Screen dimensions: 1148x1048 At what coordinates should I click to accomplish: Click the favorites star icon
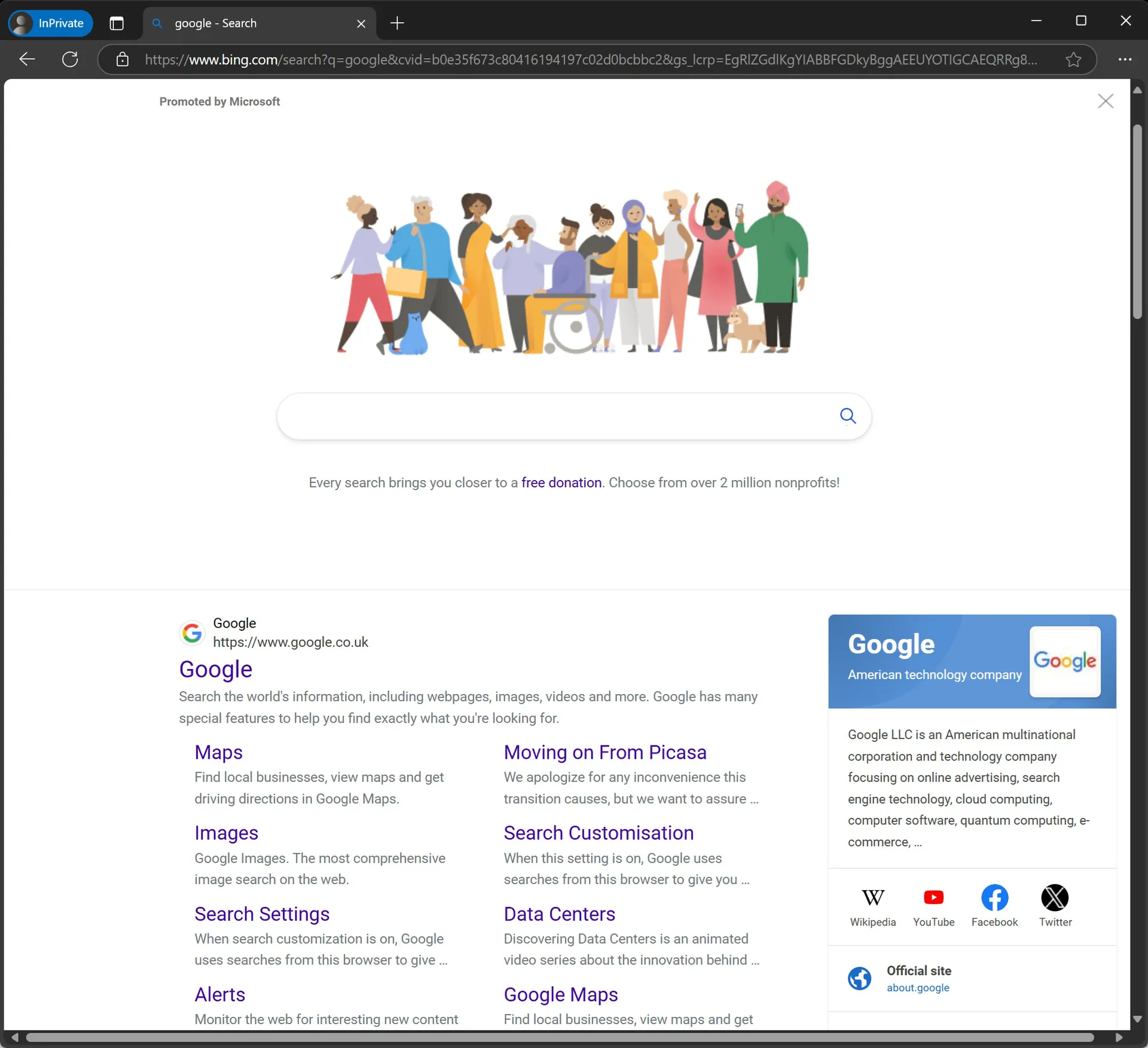click(x=1074, y=60)
